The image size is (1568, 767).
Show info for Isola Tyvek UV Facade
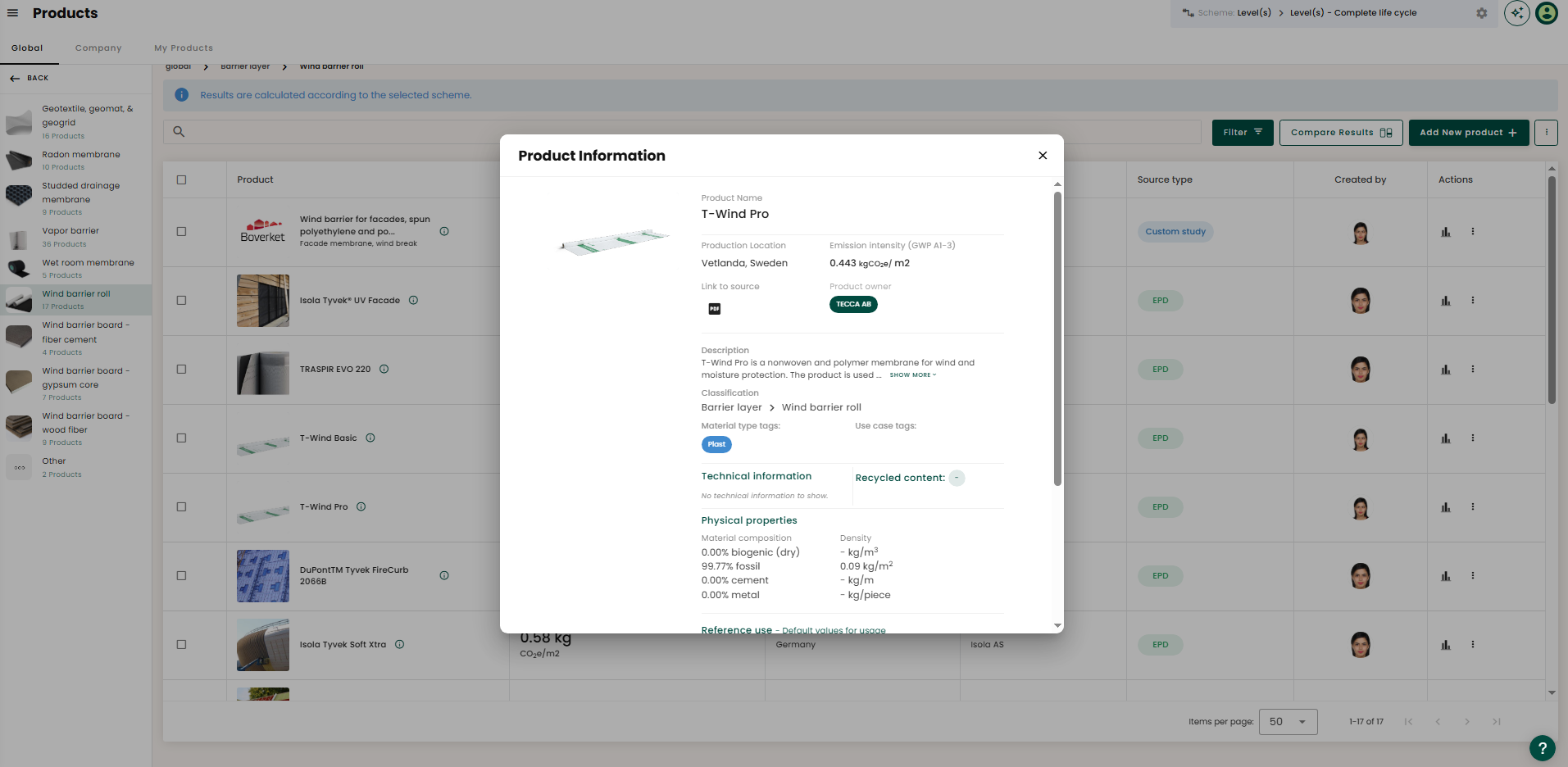click(414, 301)
